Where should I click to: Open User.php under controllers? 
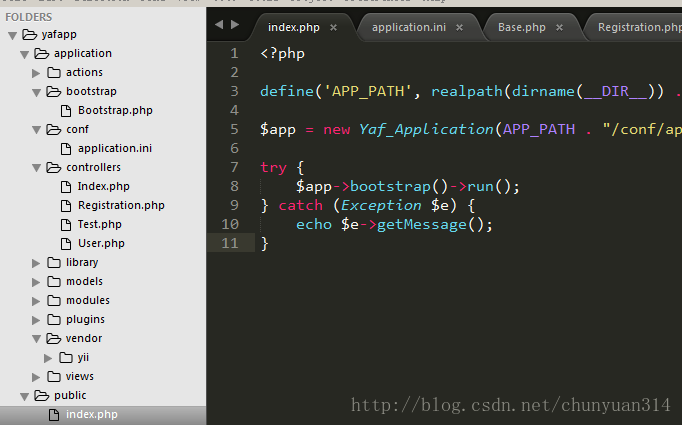(x=101, y=243)
